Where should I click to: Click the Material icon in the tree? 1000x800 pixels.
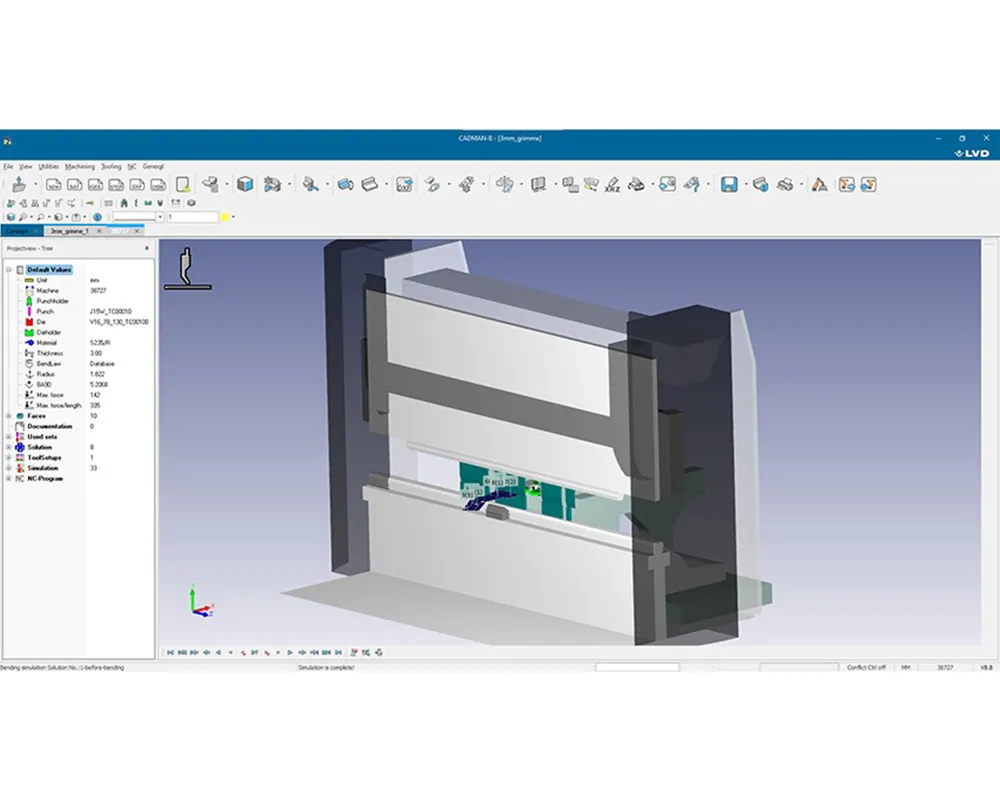click(29, 343)
